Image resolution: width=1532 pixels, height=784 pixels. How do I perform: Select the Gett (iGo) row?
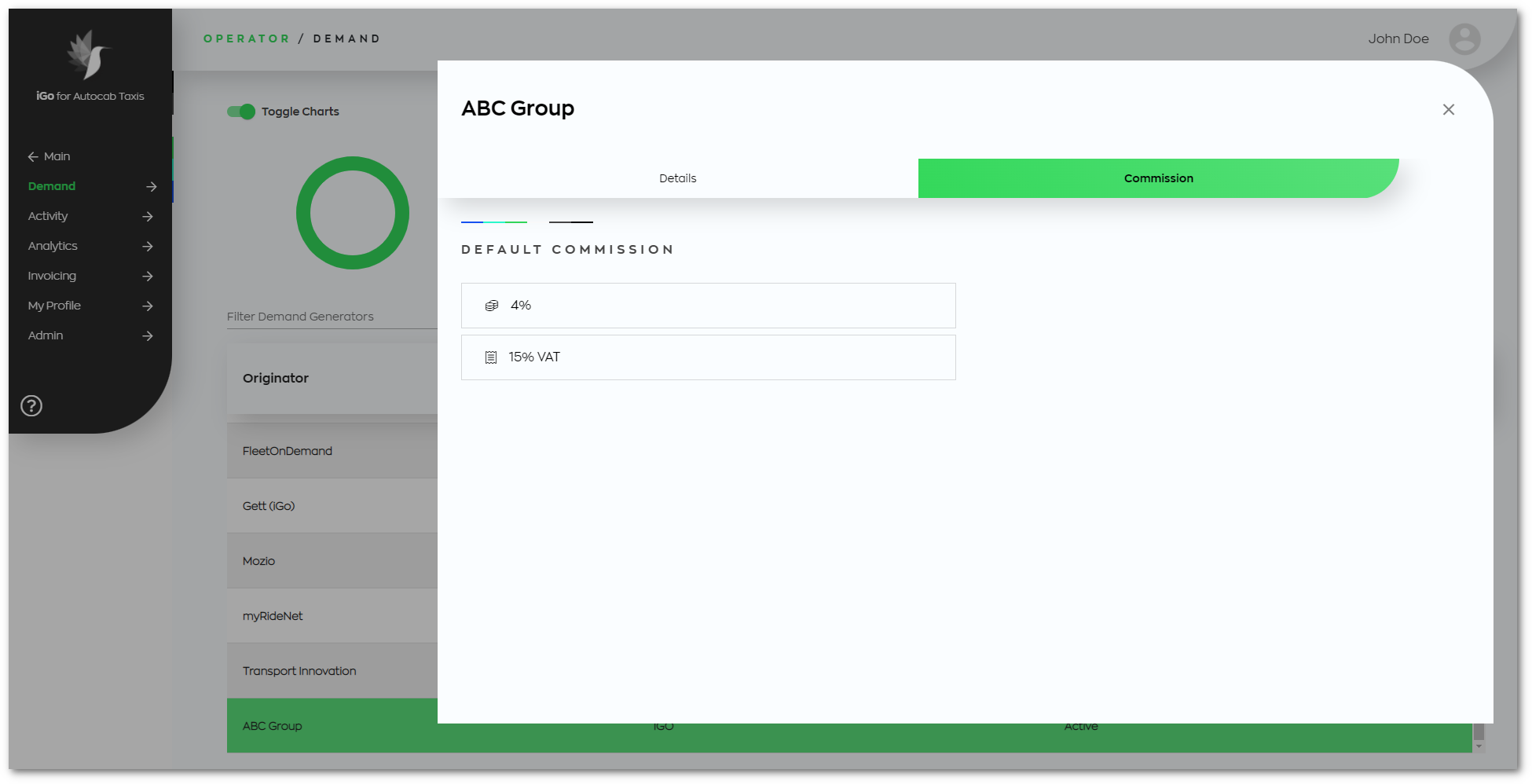click(332, 506)
